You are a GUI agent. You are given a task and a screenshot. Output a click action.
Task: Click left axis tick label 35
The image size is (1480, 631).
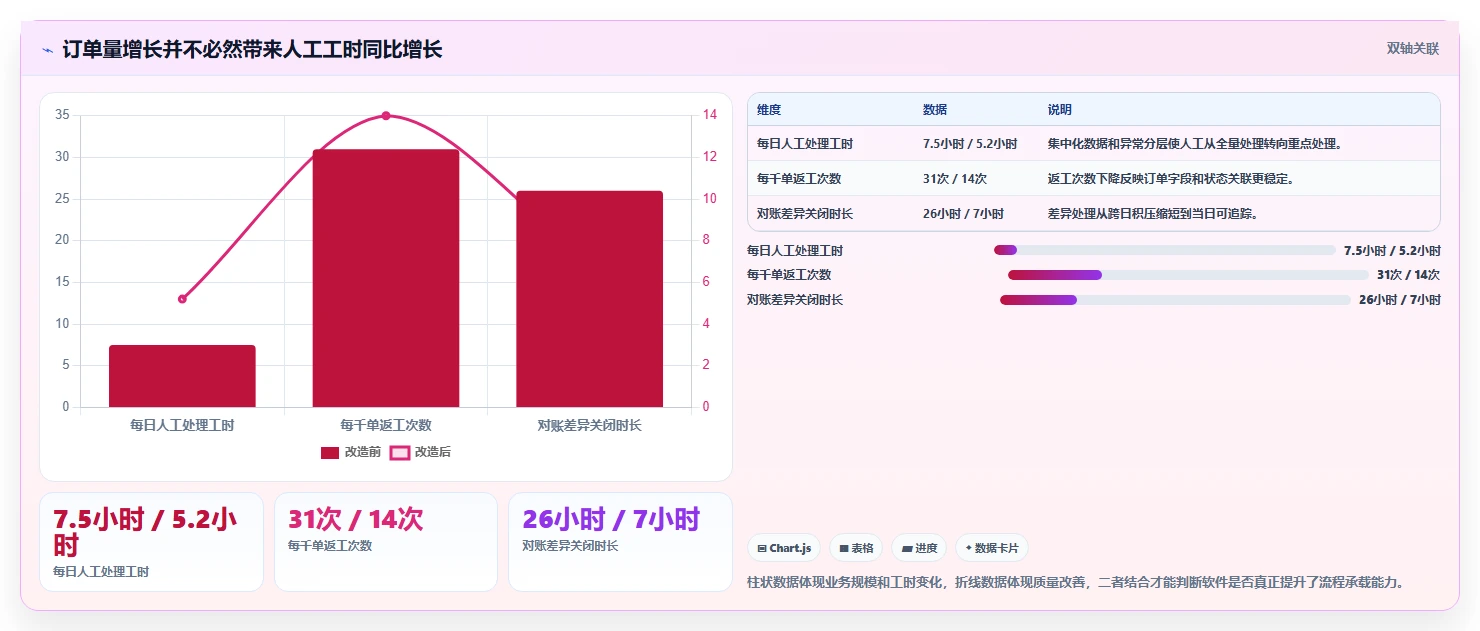[x=62, y=115]
